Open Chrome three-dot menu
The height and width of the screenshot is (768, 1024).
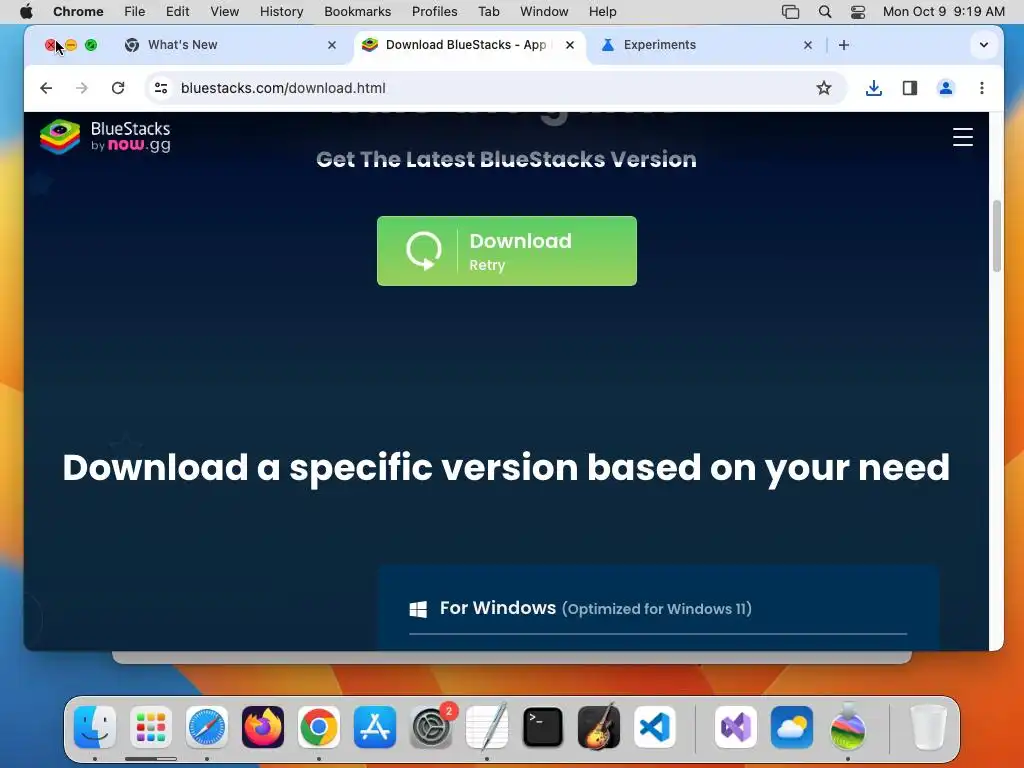coord(982,88)
